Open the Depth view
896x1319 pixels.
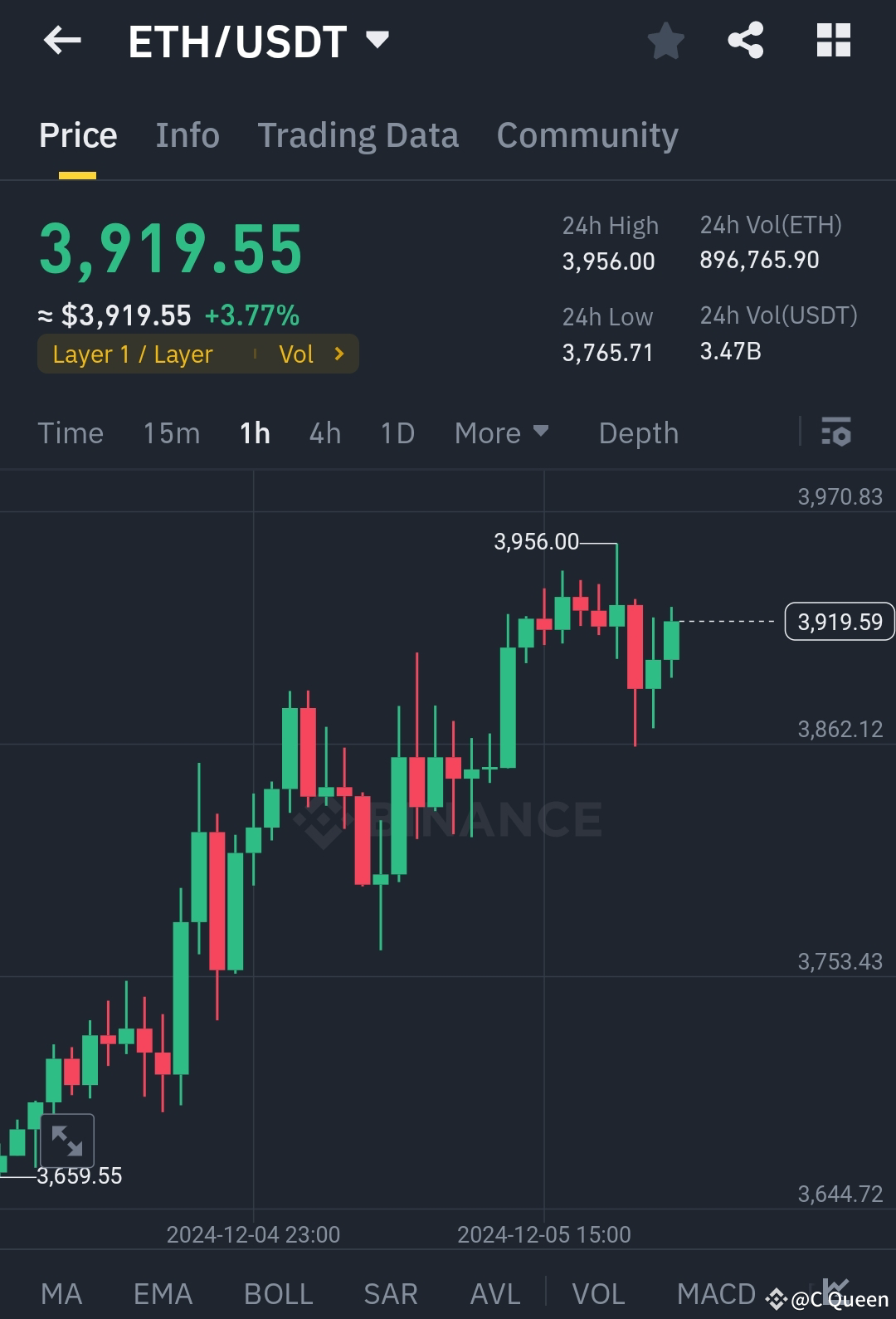[638, 432]
